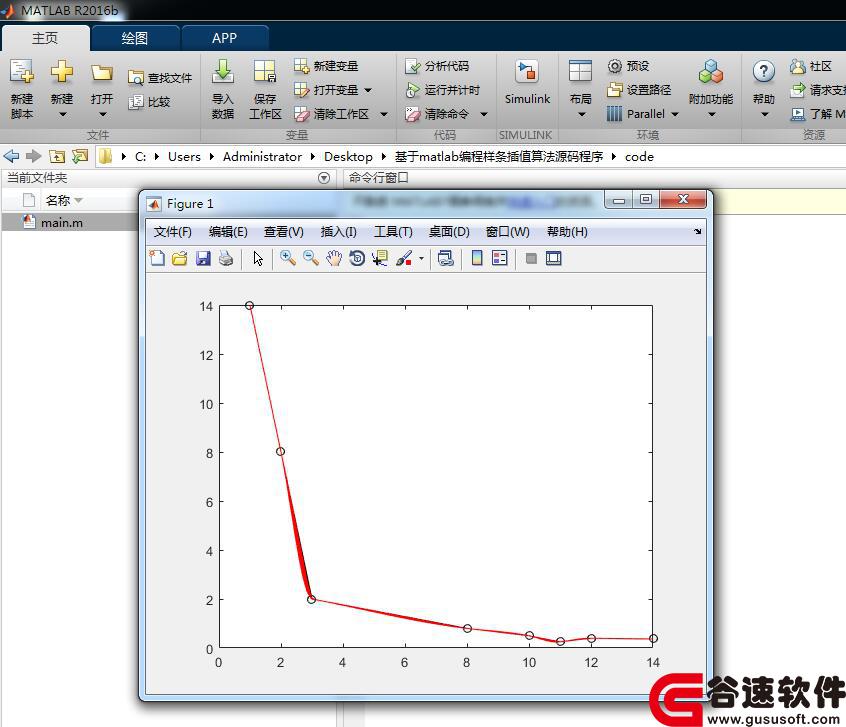Click code folder in the address path

pos(639,157)
